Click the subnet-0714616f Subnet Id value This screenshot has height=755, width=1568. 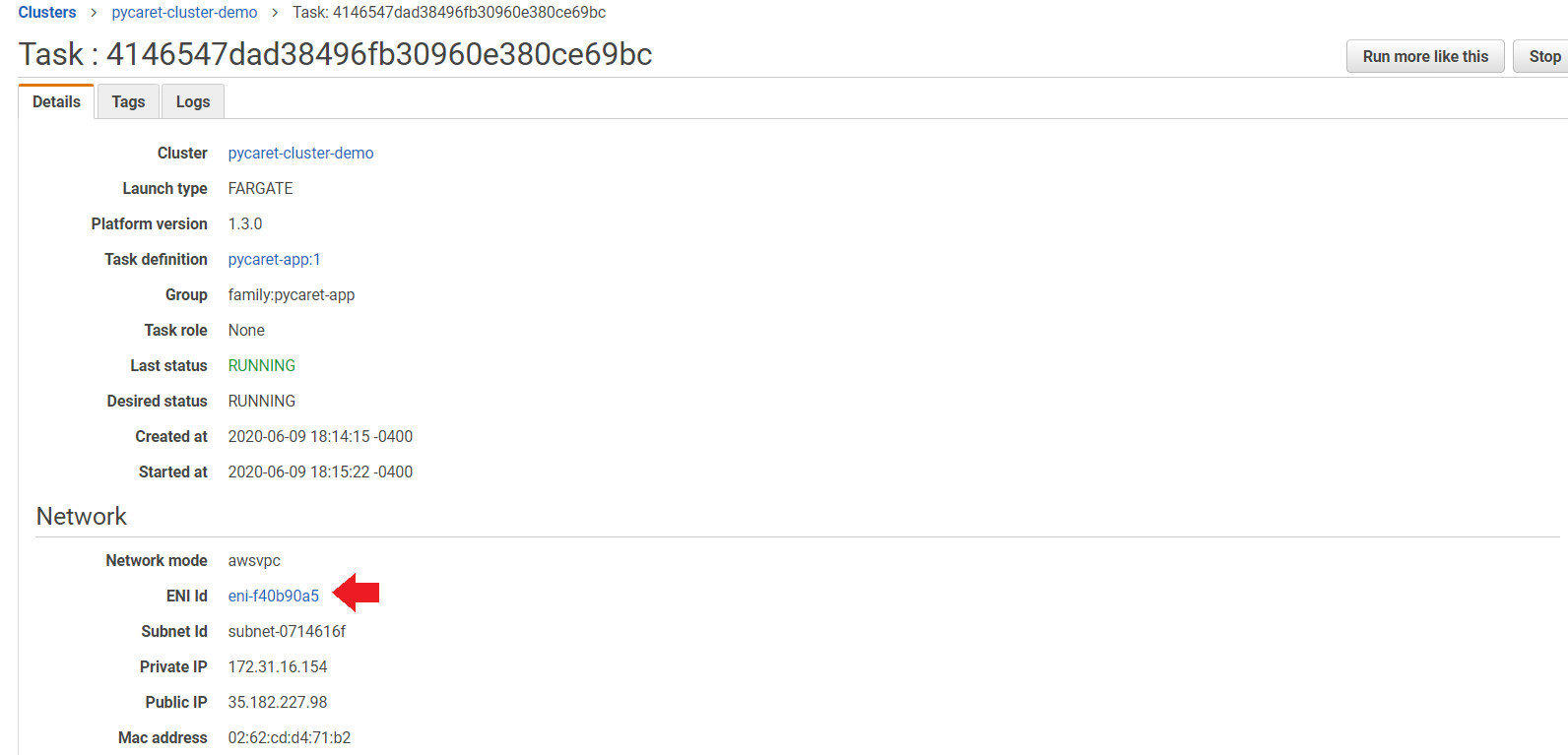(287, 631)
